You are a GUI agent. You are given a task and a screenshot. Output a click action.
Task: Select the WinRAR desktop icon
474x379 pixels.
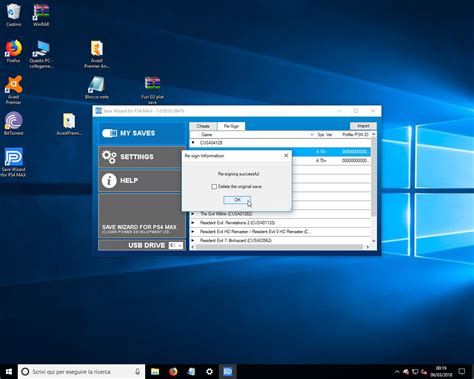pos(41,15)
